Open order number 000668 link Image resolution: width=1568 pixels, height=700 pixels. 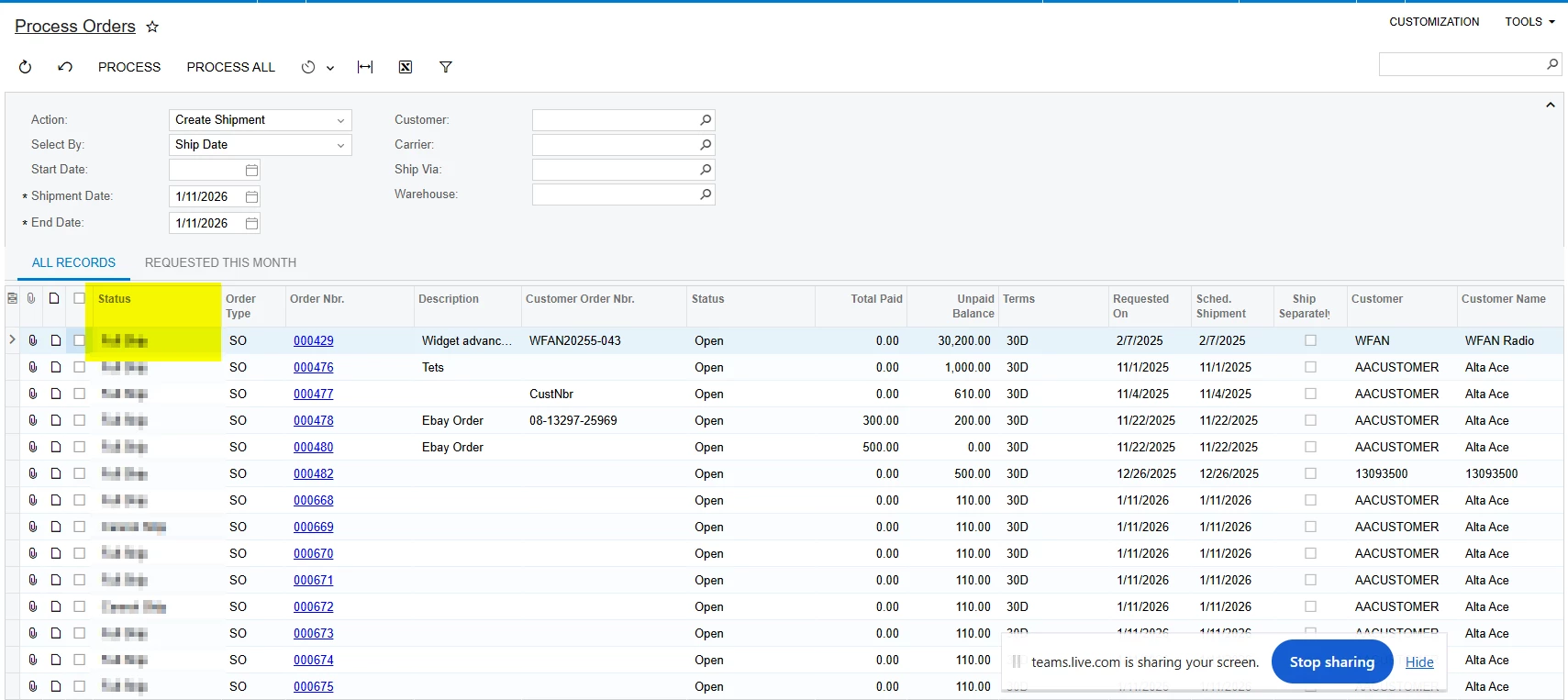click(x=314, y=500)
